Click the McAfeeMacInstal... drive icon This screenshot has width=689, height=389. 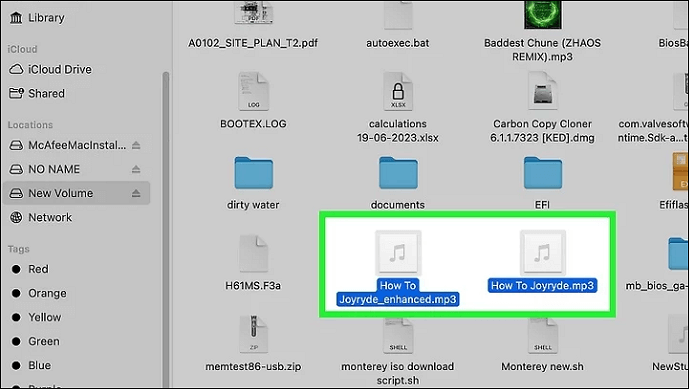[x=16, y=145]
